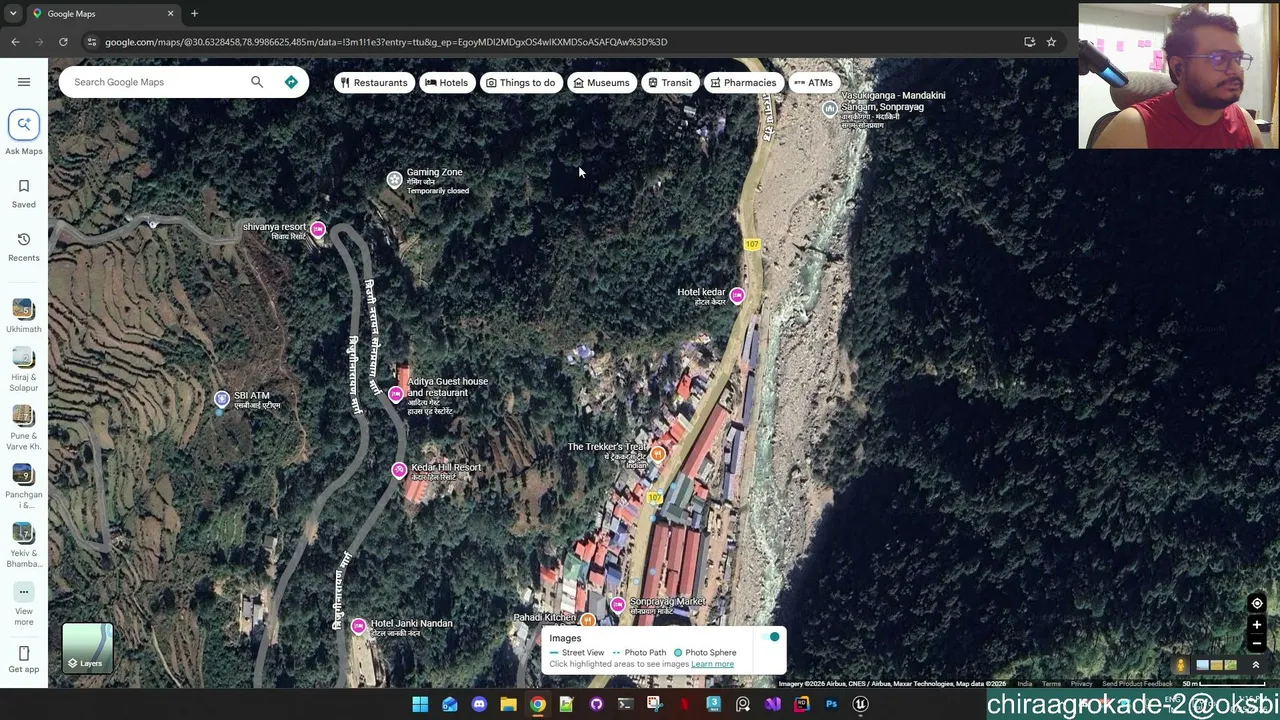The image size is (1280, 720).
Task: Bookmark this page with star icon
Action: click(x=1051, y=42)
